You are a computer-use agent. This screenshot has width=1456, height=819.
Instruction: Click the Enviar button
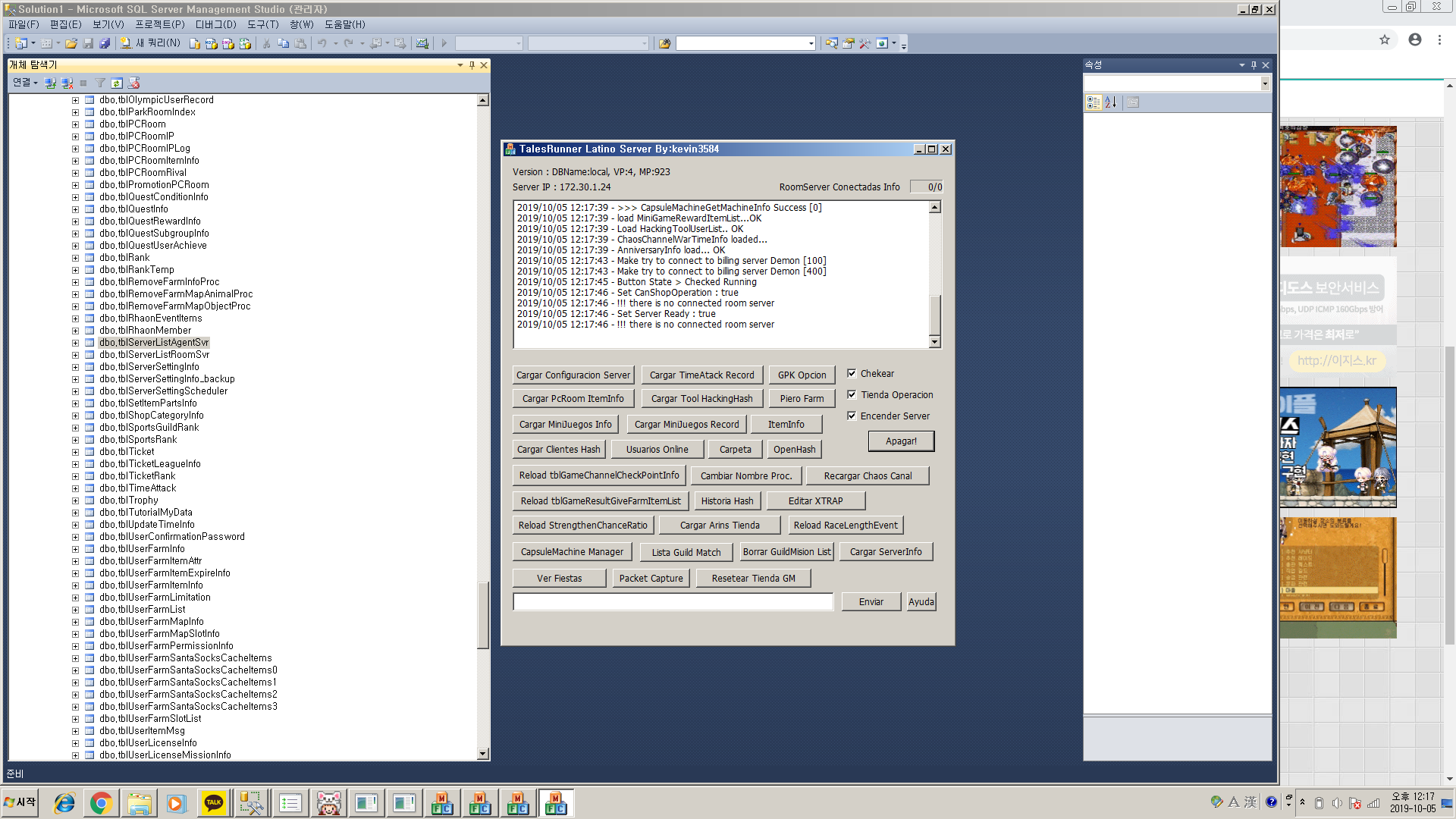click(x=871, y=602)
